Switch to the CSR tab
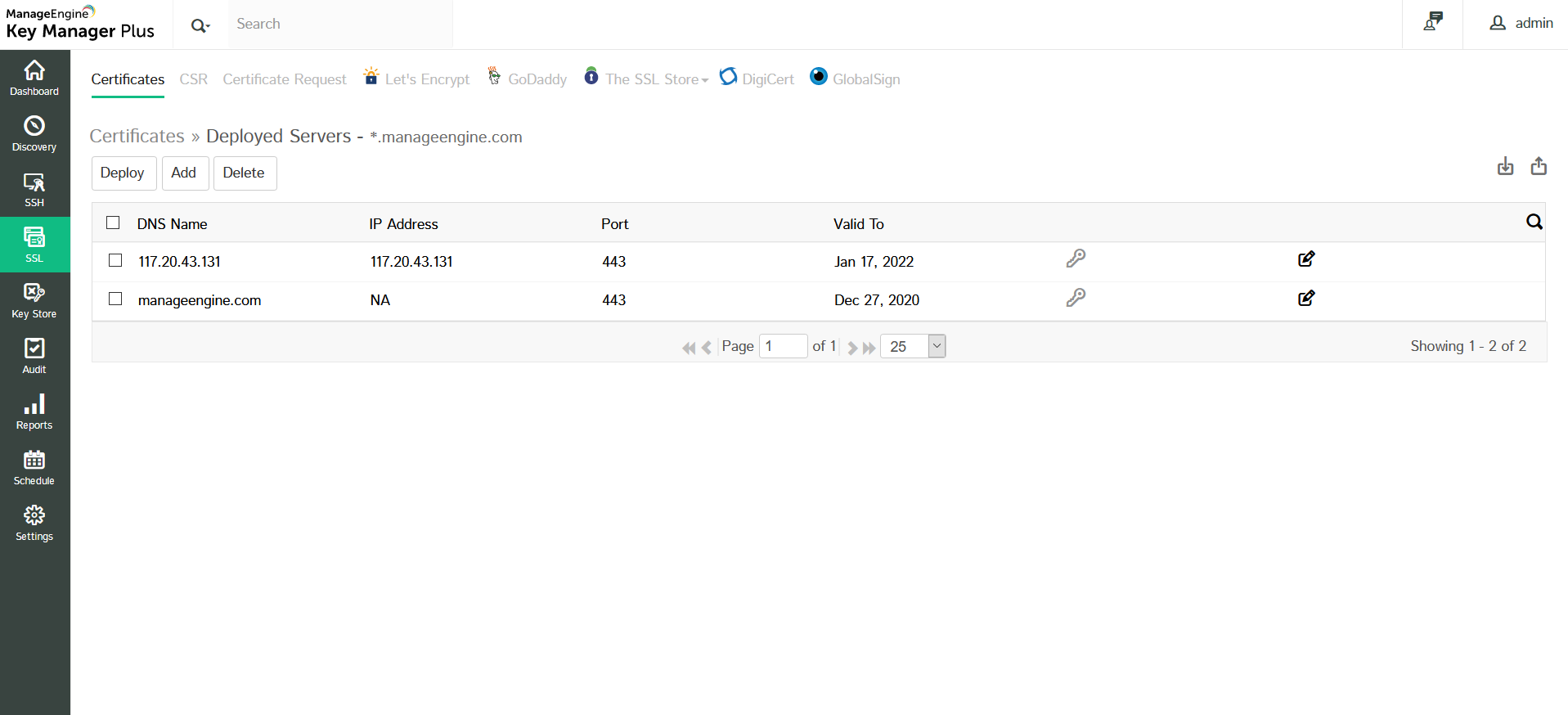This screenshot has height=715, width=1568. [x=194, y=79]
